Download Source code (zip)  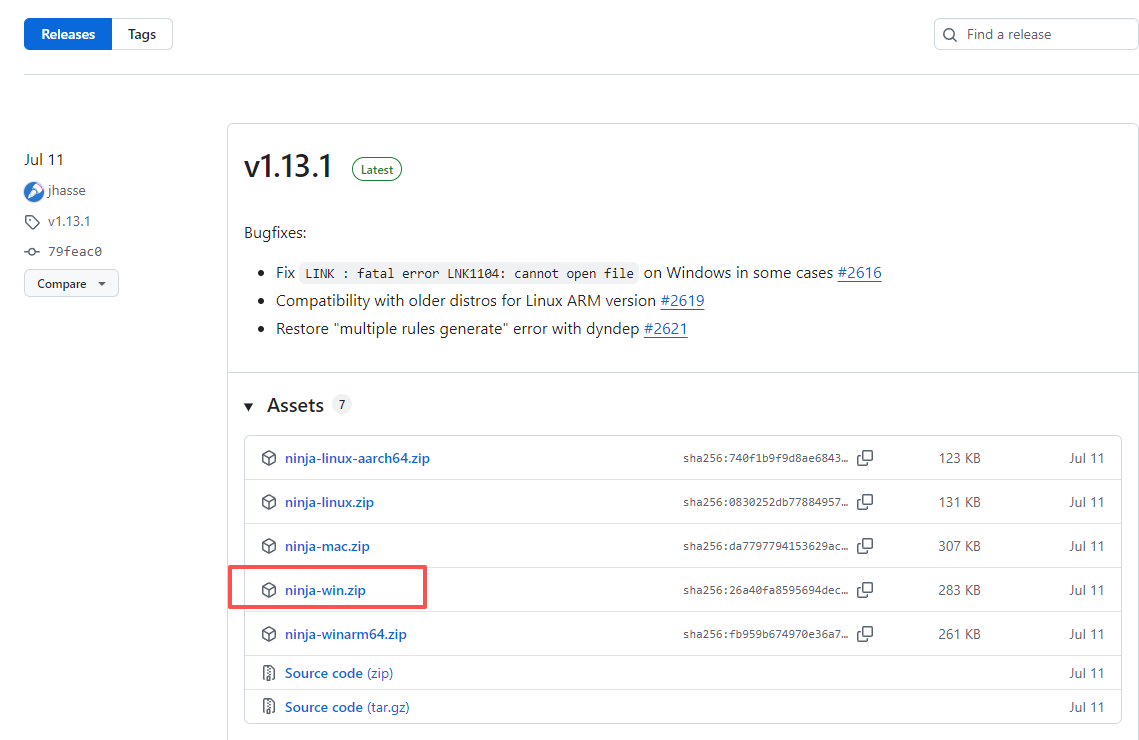click(x=339, y=673)
